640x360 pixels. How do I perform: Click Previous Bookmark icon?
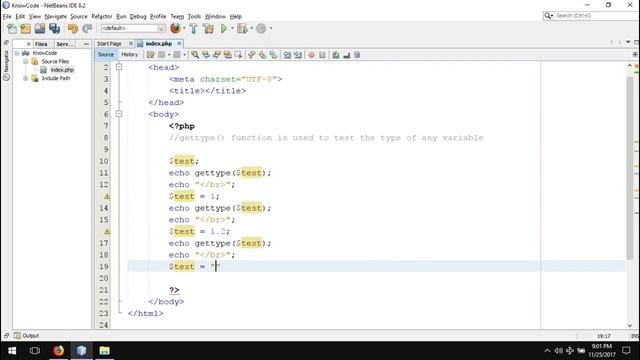[251, 55]
